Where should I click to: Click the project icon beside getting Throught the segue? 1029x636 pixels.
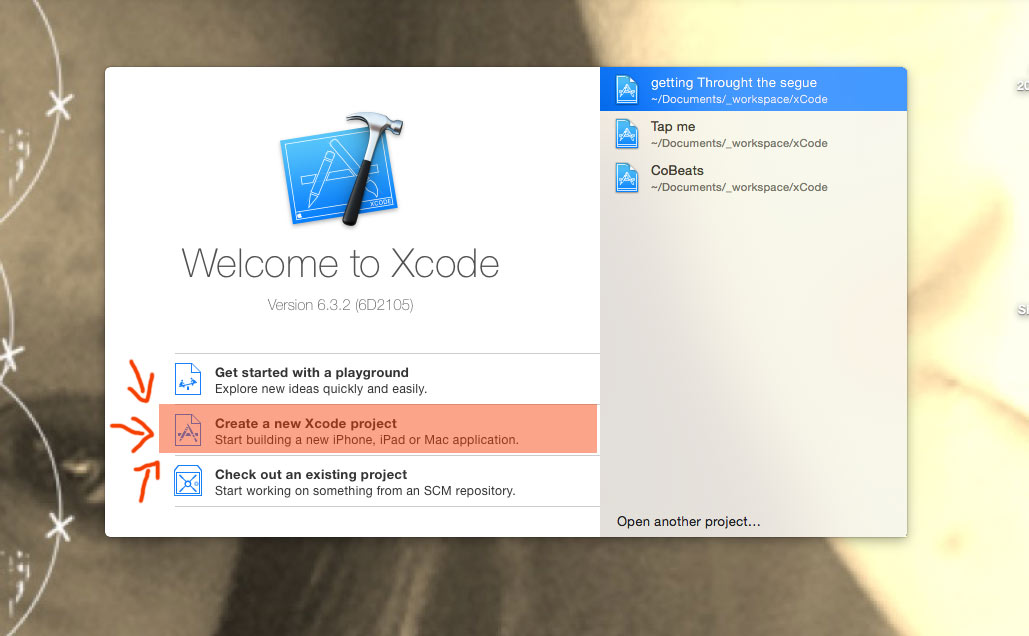point(625,89)
